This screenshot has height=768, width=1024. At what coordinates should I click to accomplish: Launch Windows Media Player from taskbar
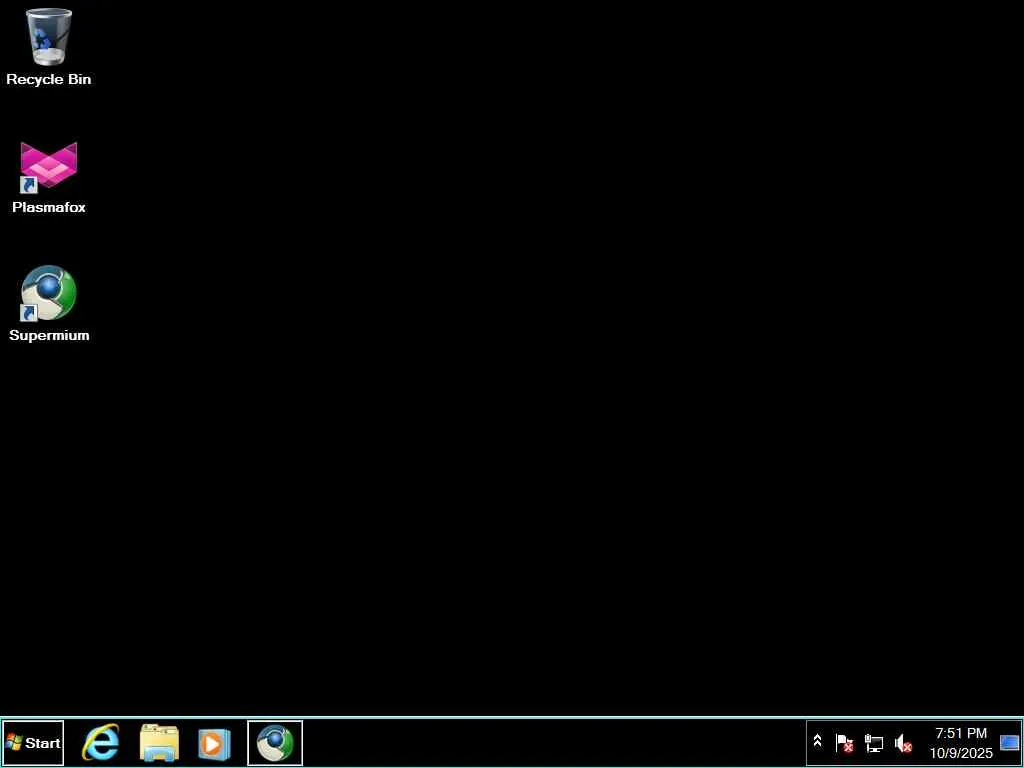click(214, 743)
